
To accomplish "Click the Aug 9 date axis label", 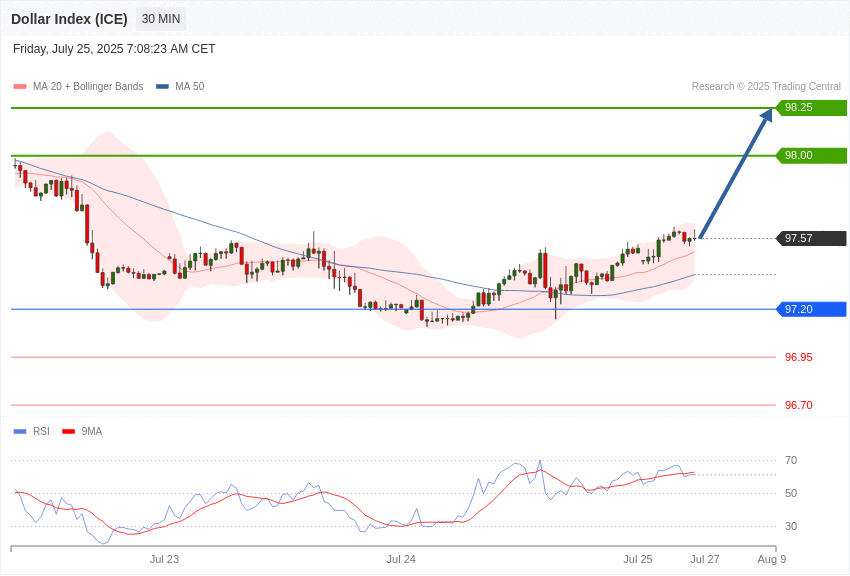I will pos(771,560).
